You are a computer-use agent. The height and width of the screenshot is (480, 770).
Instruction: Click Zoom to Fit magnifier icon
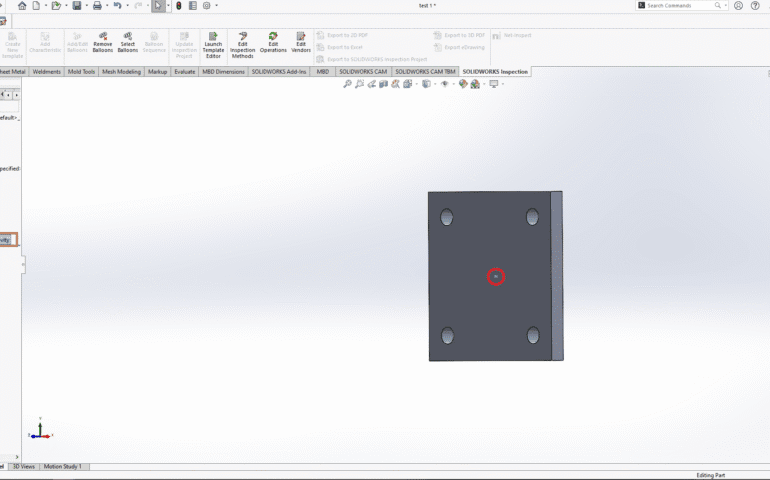pyautogui.click(x=347, y=84)
